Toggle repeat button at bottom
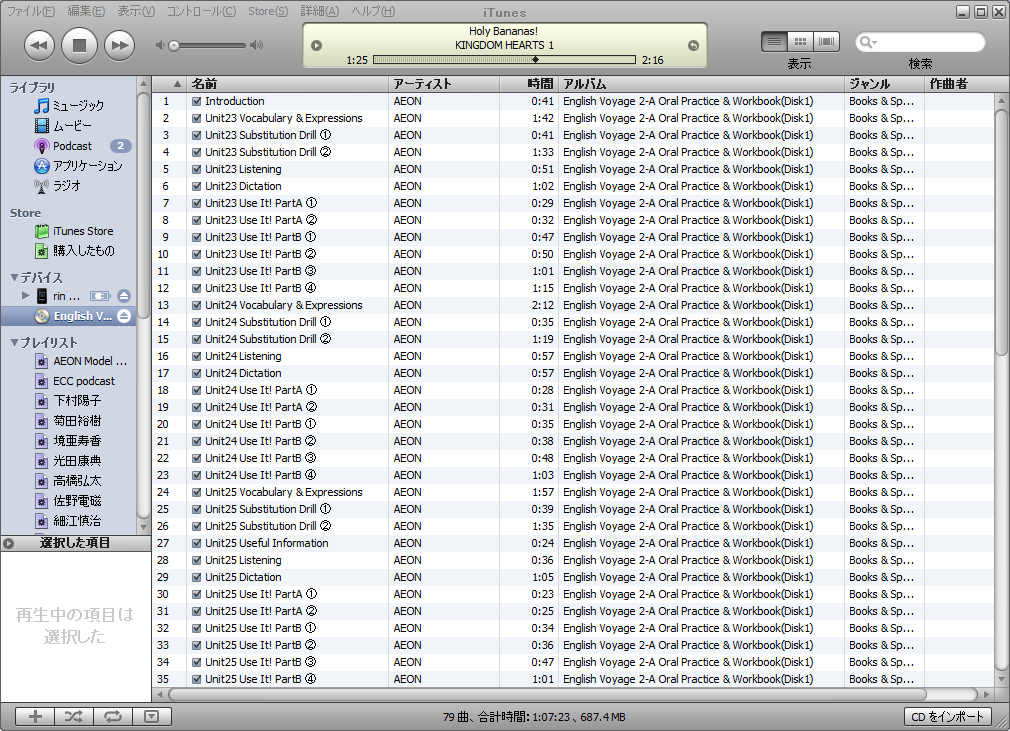The image size is (1010, 731). coord(113,716)
